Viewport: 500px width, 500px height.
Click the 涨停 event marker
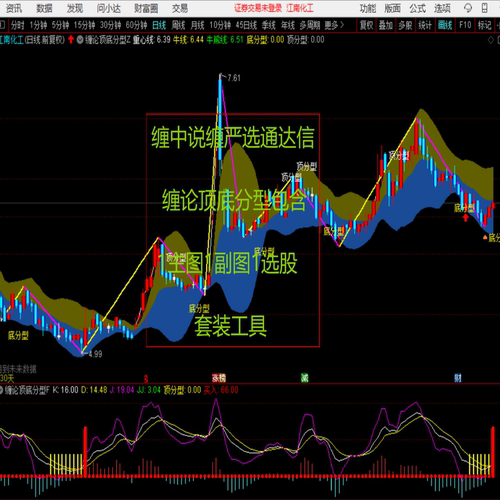tap(219, 378)
